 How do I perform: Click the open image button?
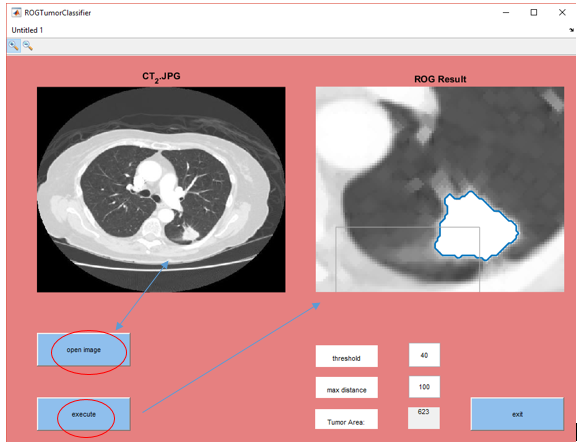[x=84, y=350]
